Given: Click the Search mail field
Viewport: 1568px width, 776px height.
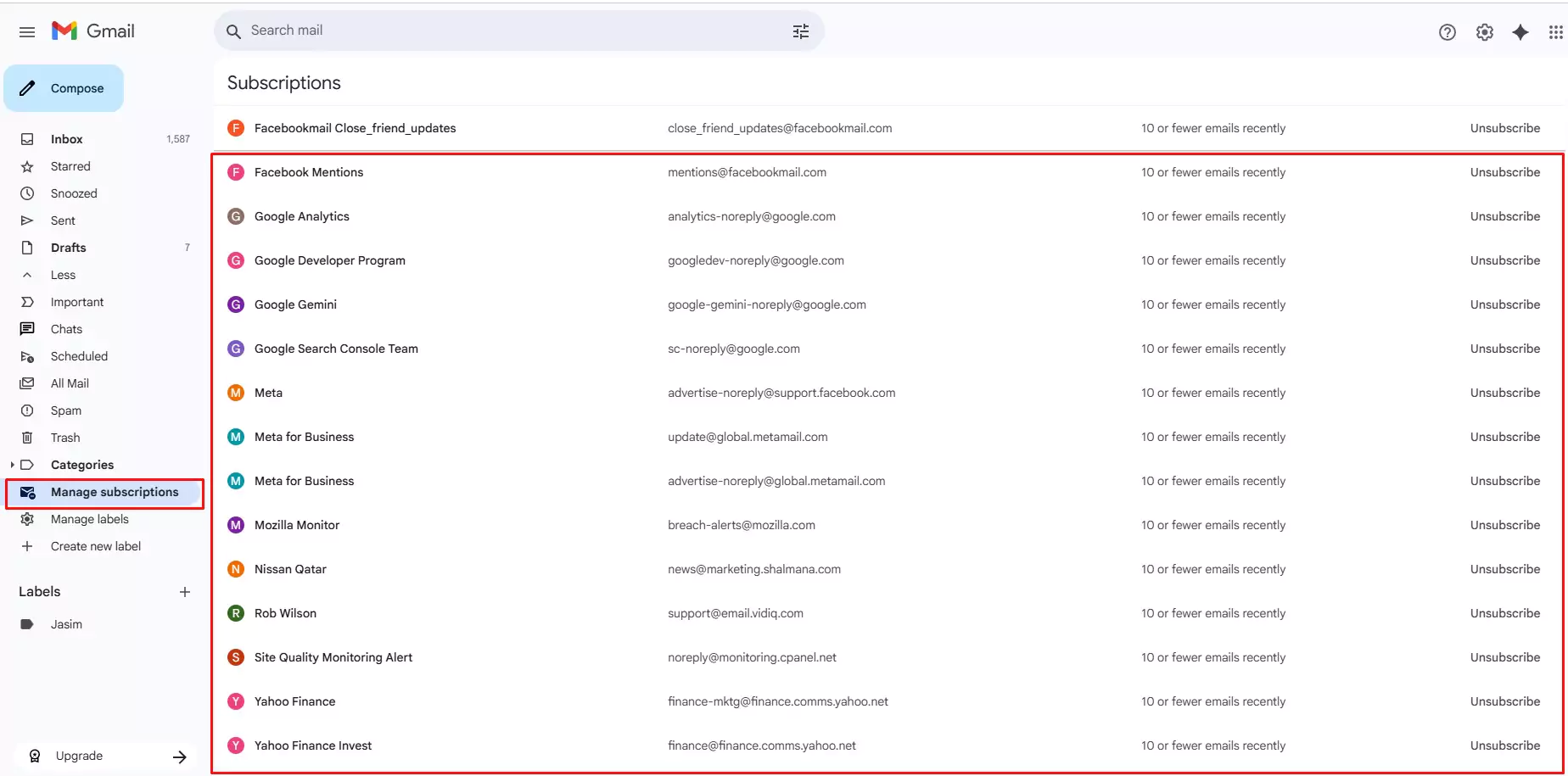Looking at the screenshot, I should 518,31.
